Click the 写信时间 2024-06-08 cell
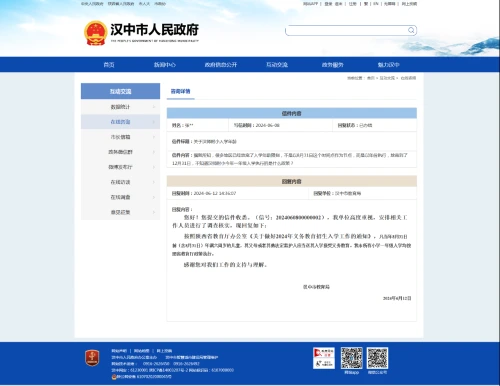The image size is (500, 386). tap(280, 125)
